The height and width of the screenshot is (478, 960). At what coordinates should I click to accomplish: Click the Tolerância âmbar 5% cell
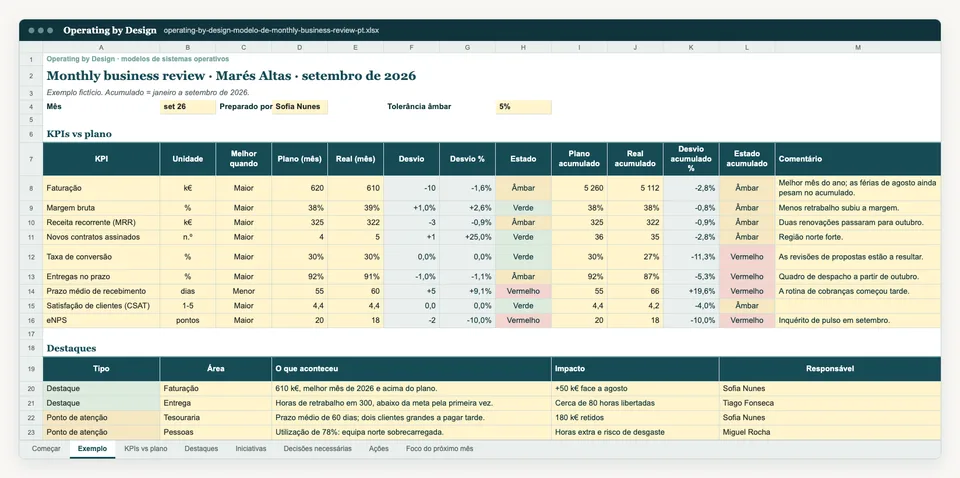[523, 106]
